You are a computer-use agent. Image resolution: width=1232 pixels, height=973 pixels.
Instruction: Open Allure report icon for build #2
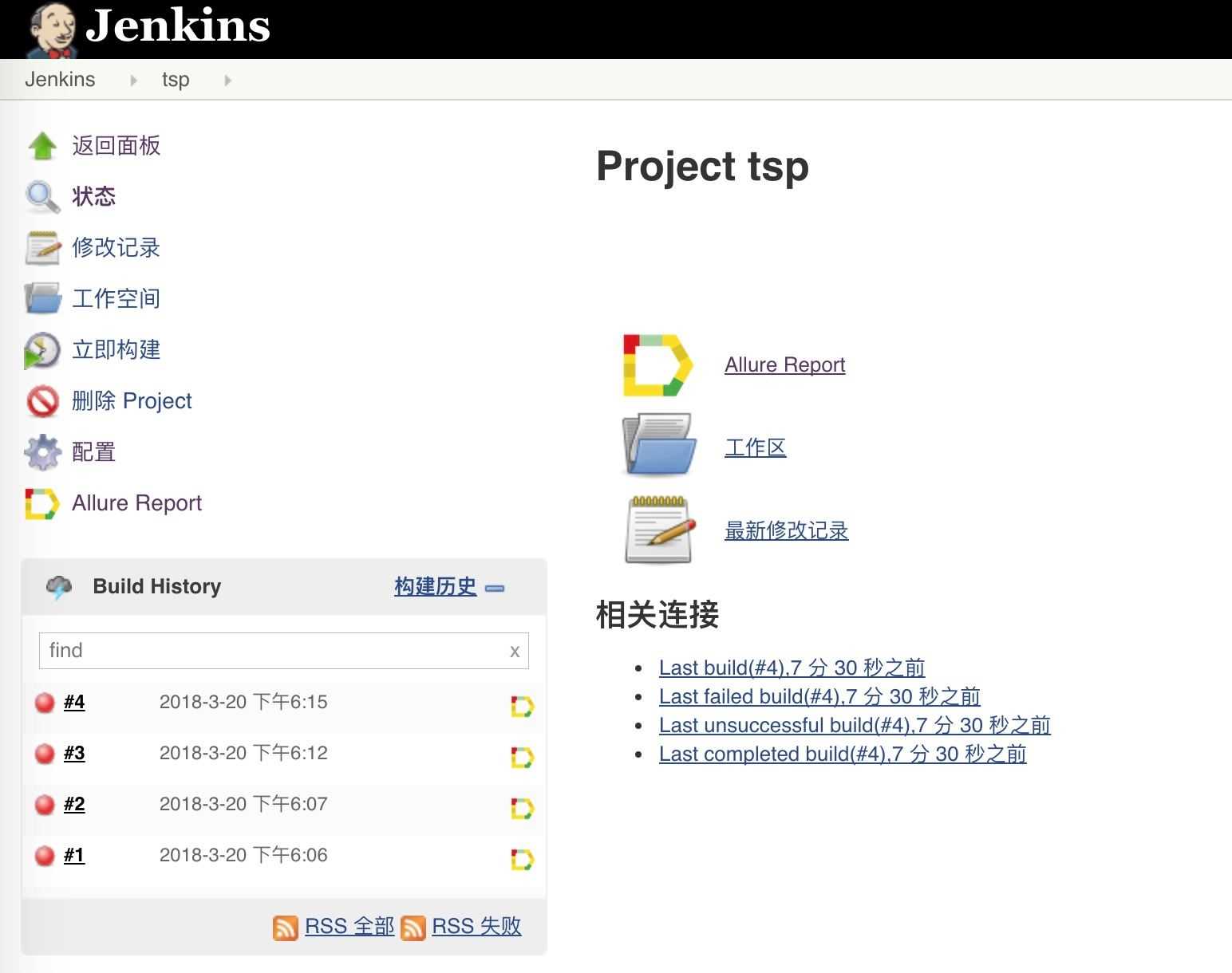click(x=522, y=809)
